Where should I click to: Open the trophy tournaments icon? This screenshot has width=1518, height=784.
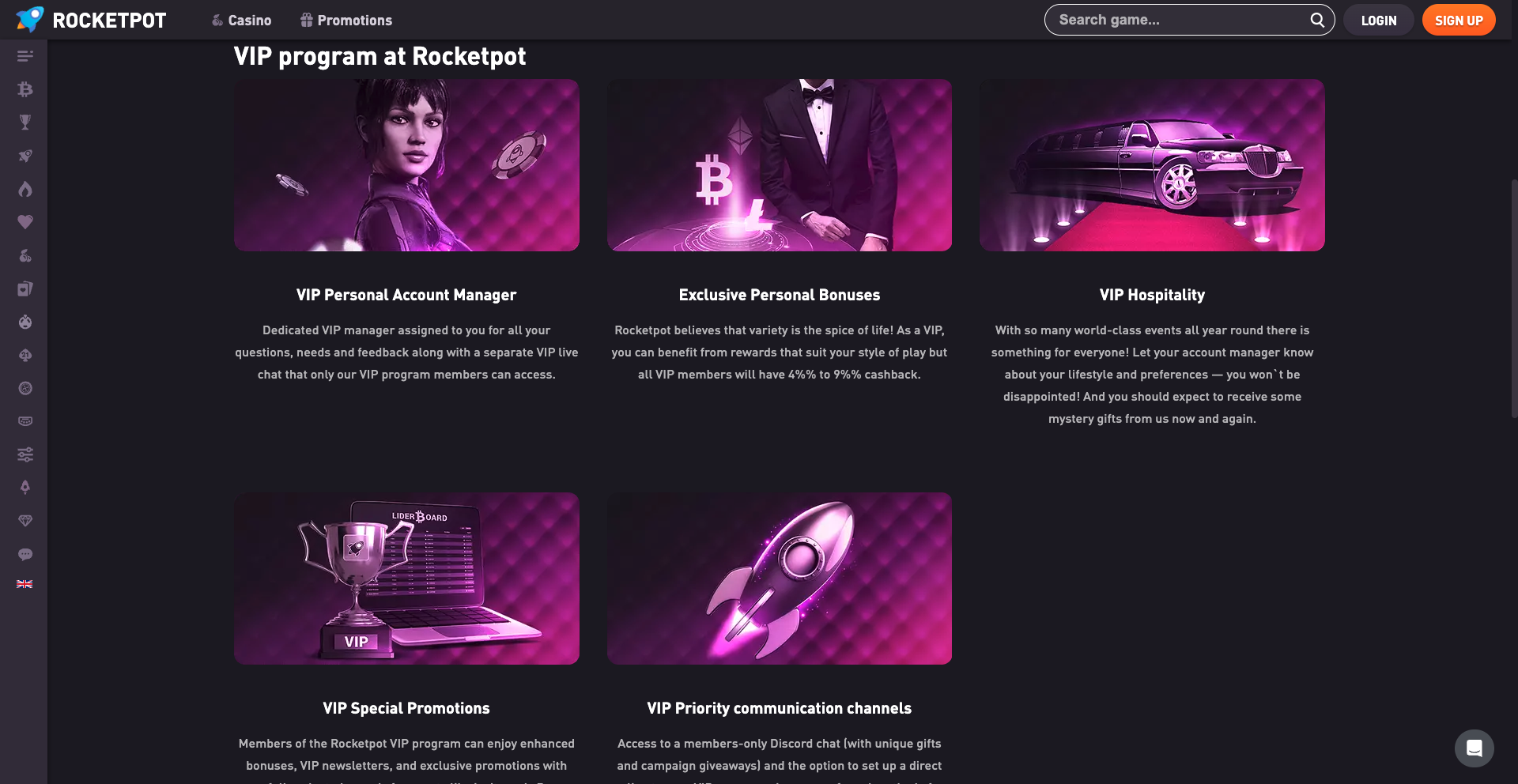[x=25, y=122]
